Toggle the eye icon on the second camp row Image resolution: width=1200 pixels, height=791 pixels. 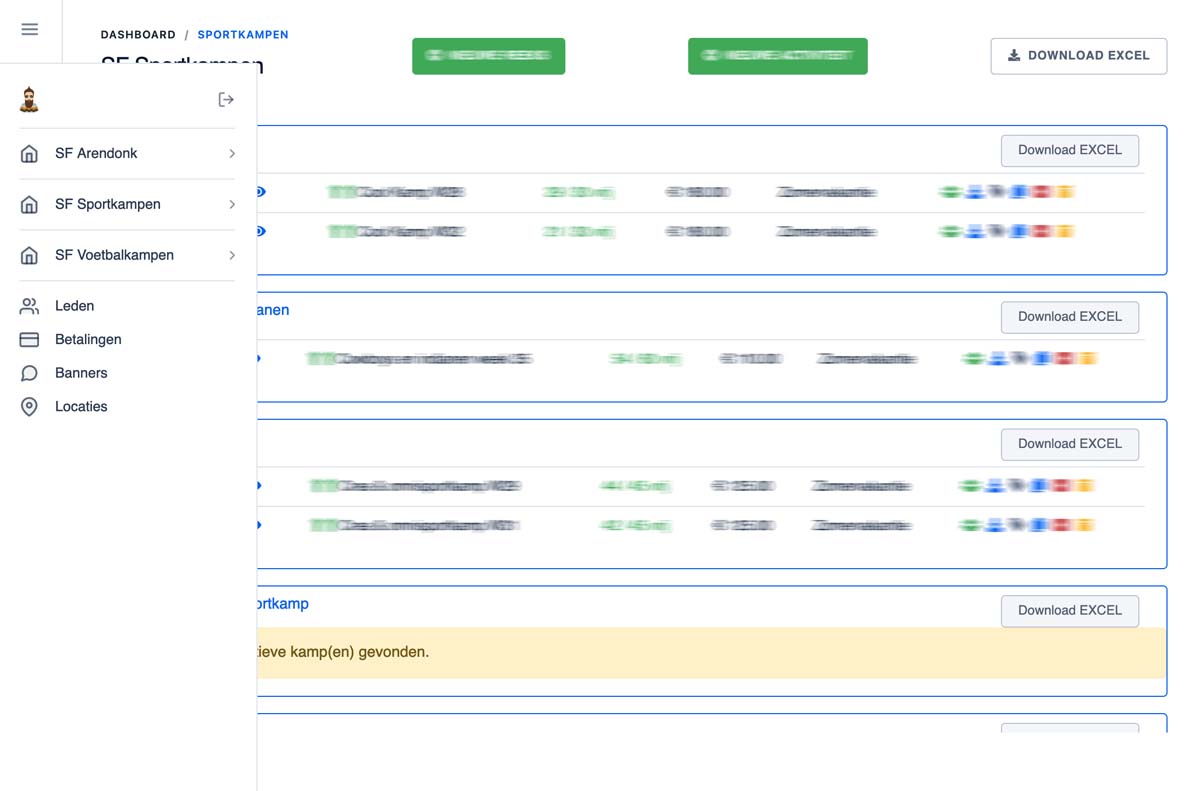pos(261,231)
